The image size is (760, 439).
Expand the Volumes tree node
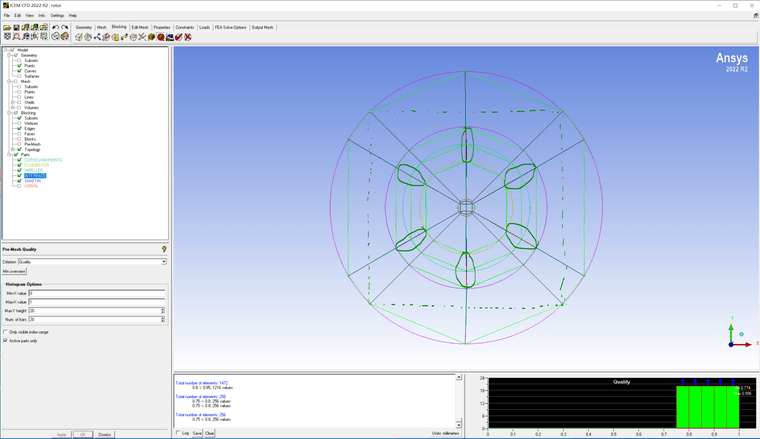[x=13, y=108]
